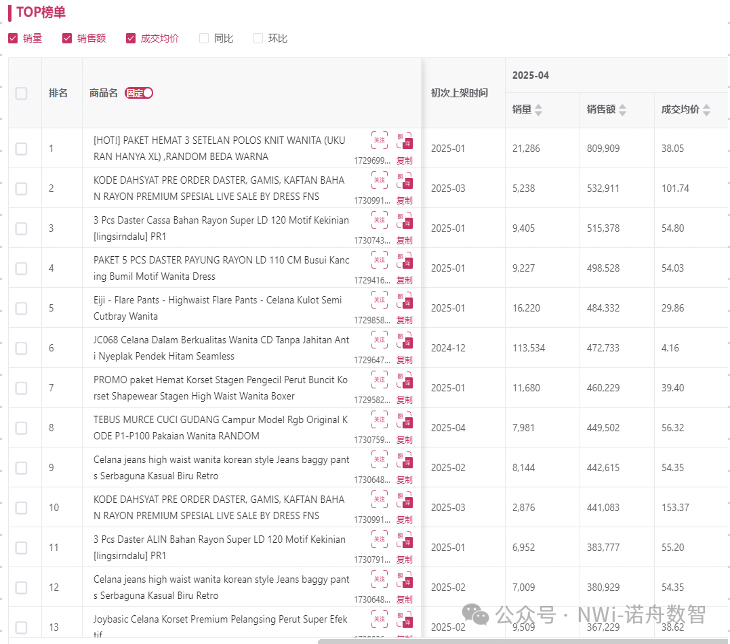This screenshot has width=730, height=644.
Task: Click the 复制 link in rank 1 row
Action: pyautogui.click(x=404, y=160)
